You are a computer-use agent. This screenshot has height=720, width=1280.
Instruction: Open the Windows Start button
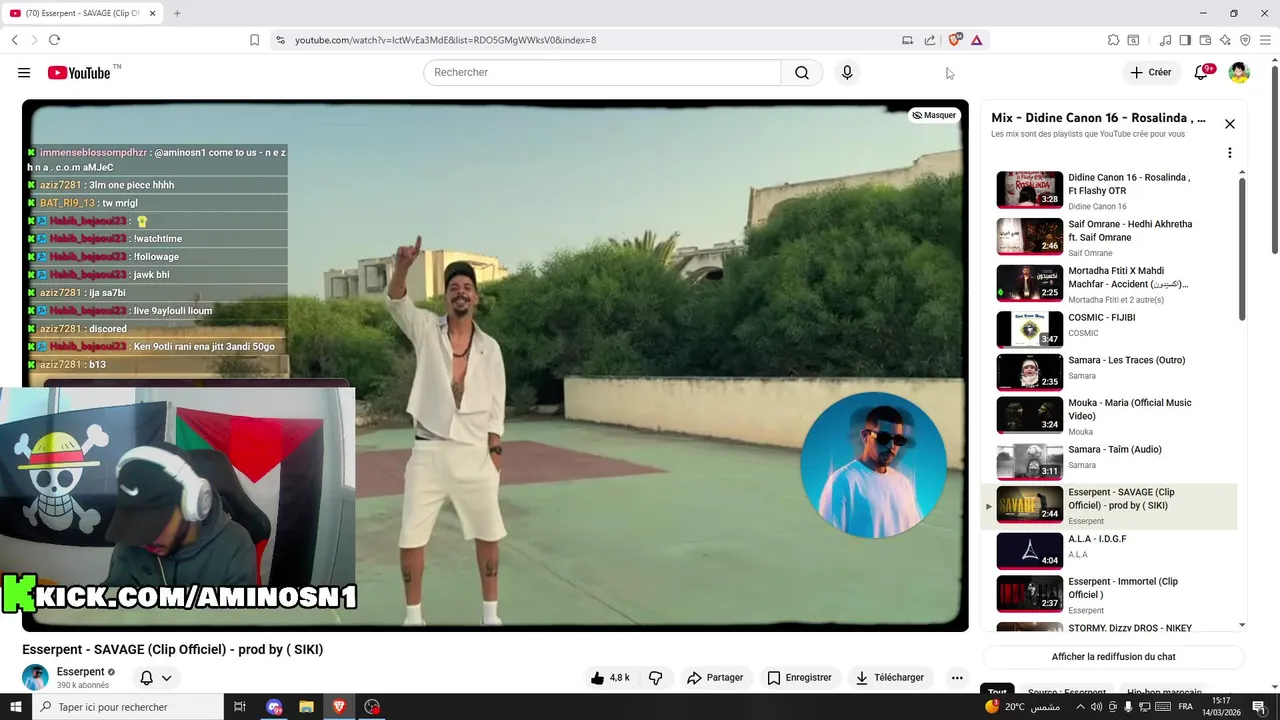coord(15,707)
